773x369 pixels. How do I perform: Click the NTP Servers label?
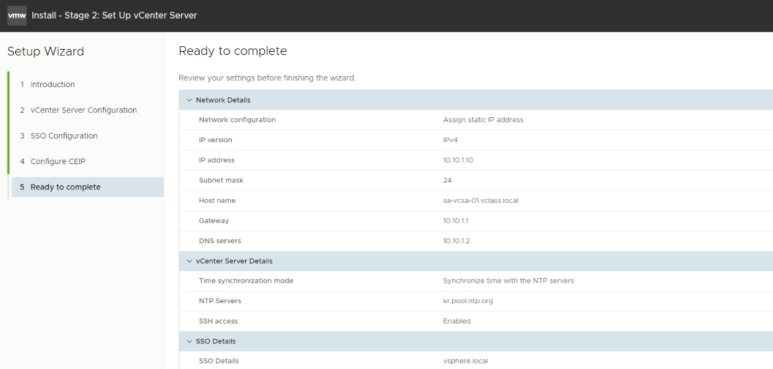[220, 301]
